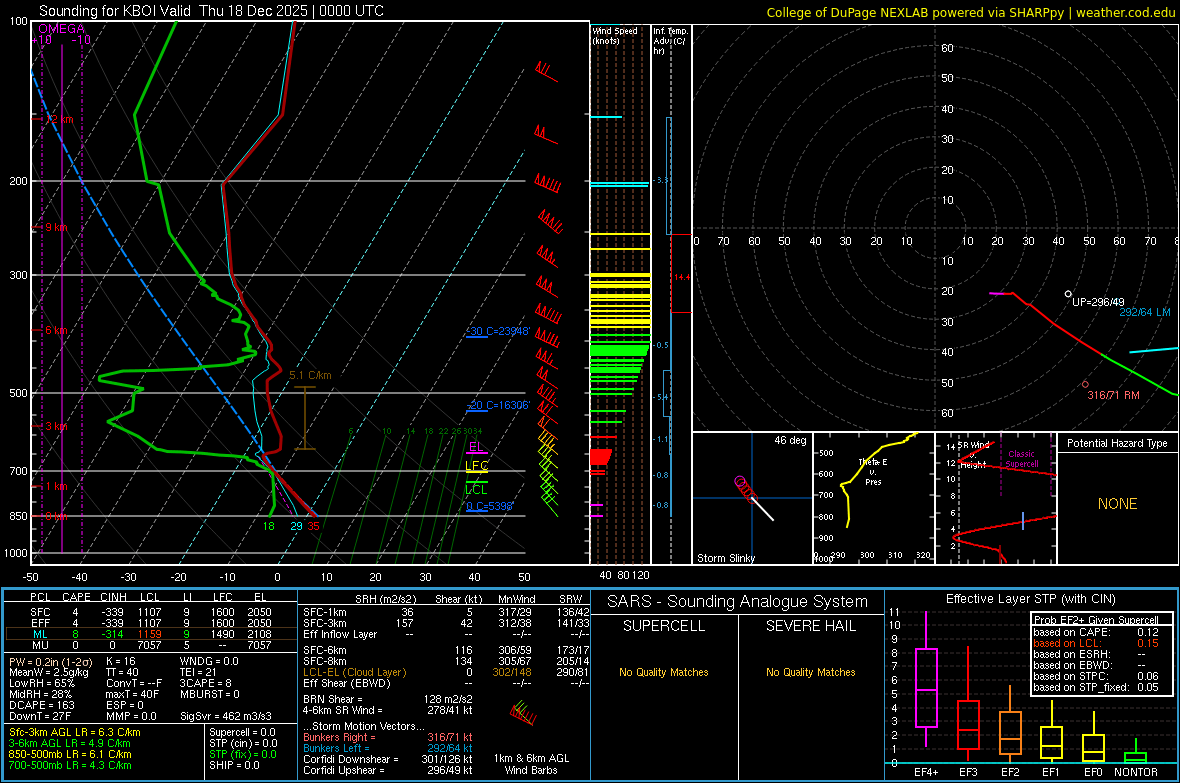Click the 700-500mb LR = 4.3 C/km line
The height and width of the screenshot is (783, 1180).
[x=70, y=765]
